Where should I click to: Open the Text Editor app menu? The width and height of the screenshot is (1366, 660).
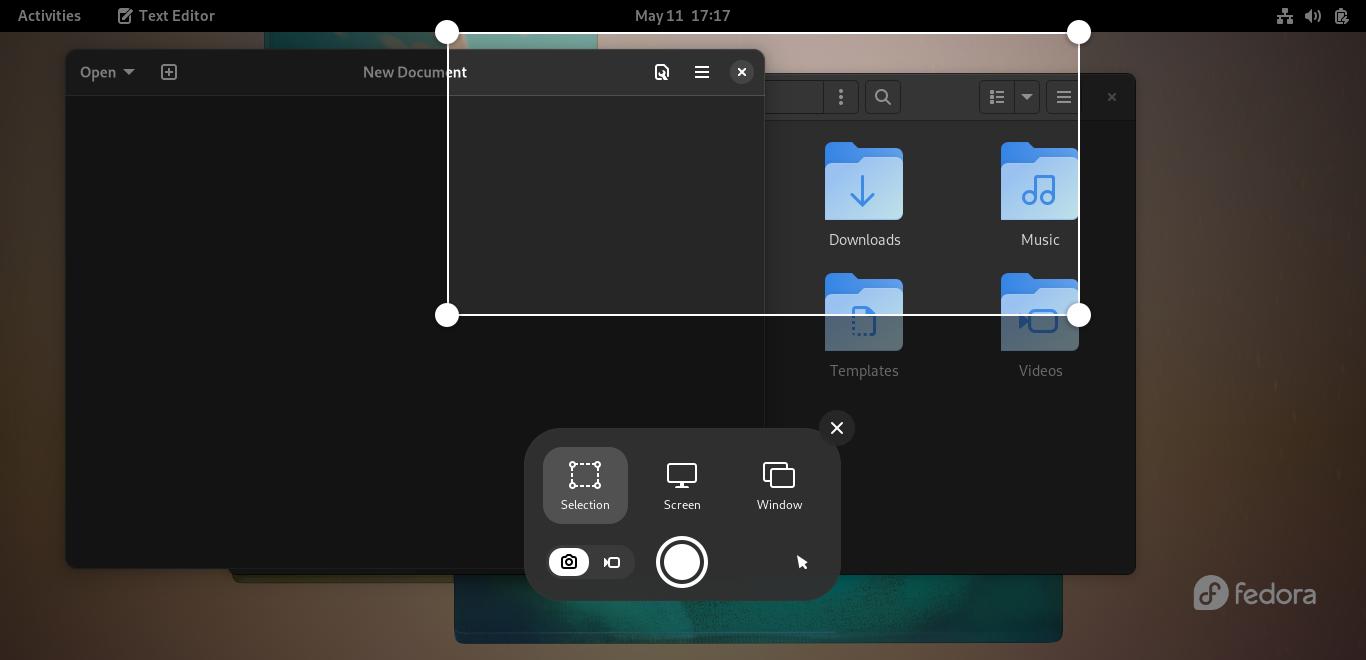point(166,16)
